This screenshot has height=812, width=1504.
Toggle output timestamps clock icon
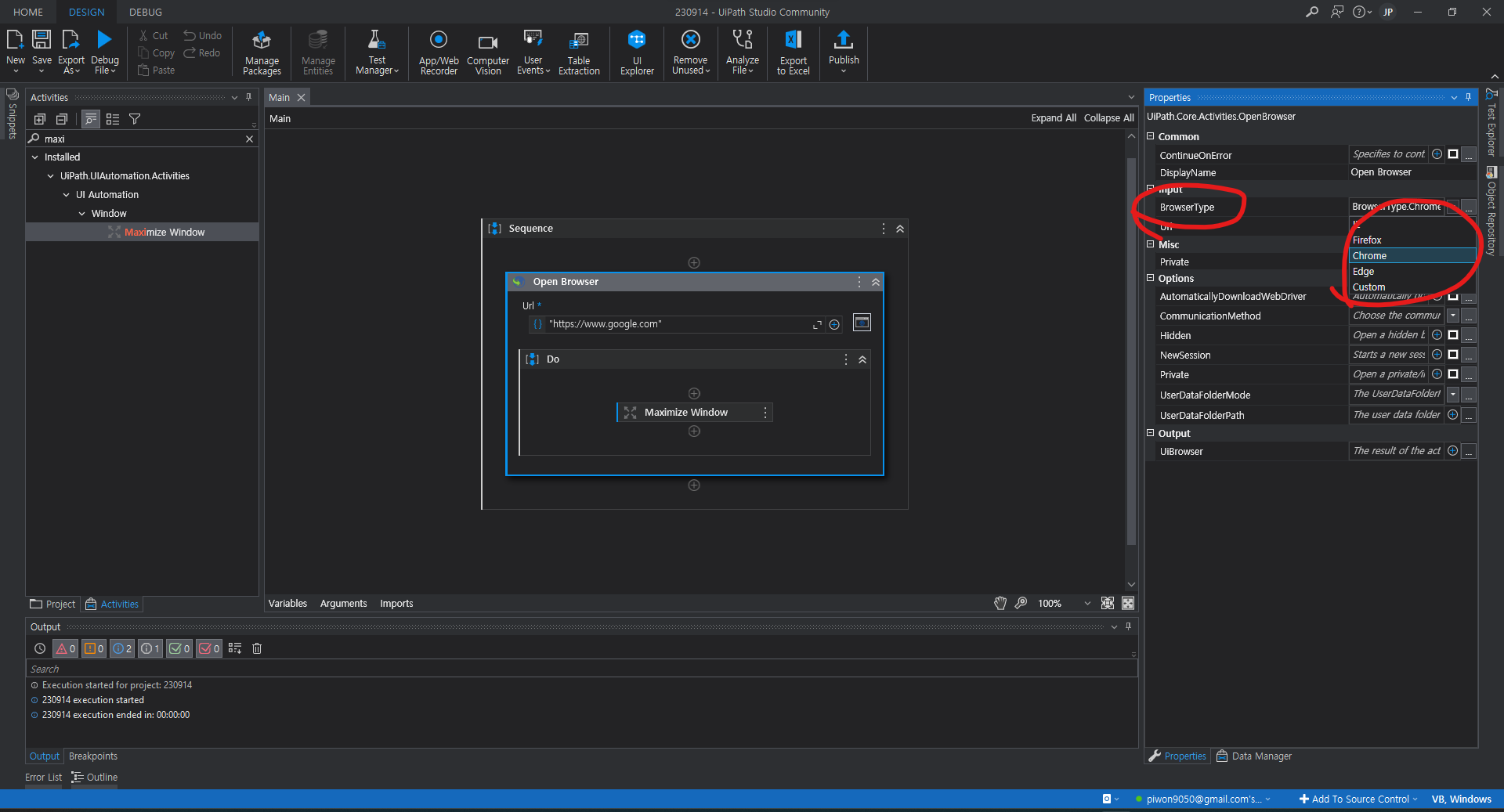(x=40, y=648)
